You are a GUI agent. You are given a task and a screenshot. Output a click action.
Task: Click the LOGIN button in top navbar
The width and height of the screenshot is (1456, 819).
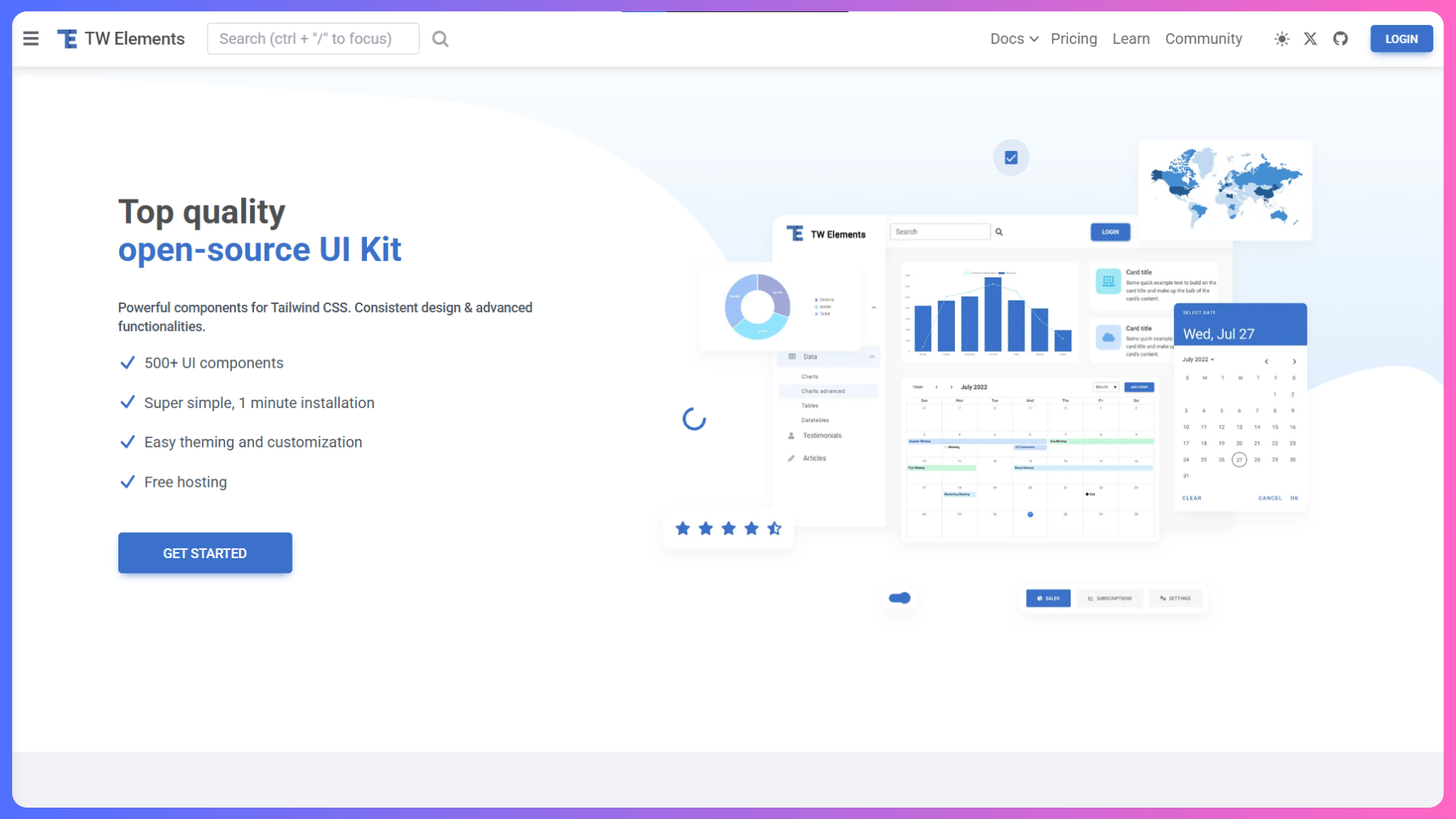point(1401,39)
